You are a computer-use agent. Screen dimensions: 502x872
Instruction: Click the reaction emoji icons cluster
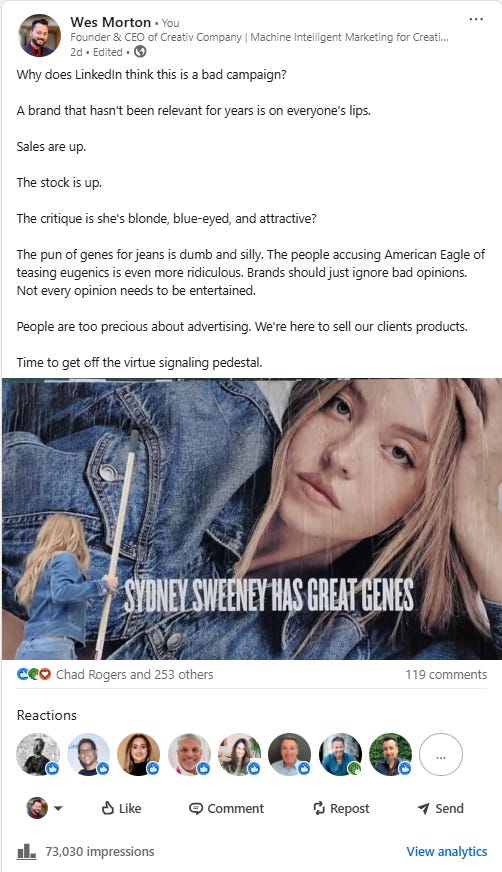point(34,675)
